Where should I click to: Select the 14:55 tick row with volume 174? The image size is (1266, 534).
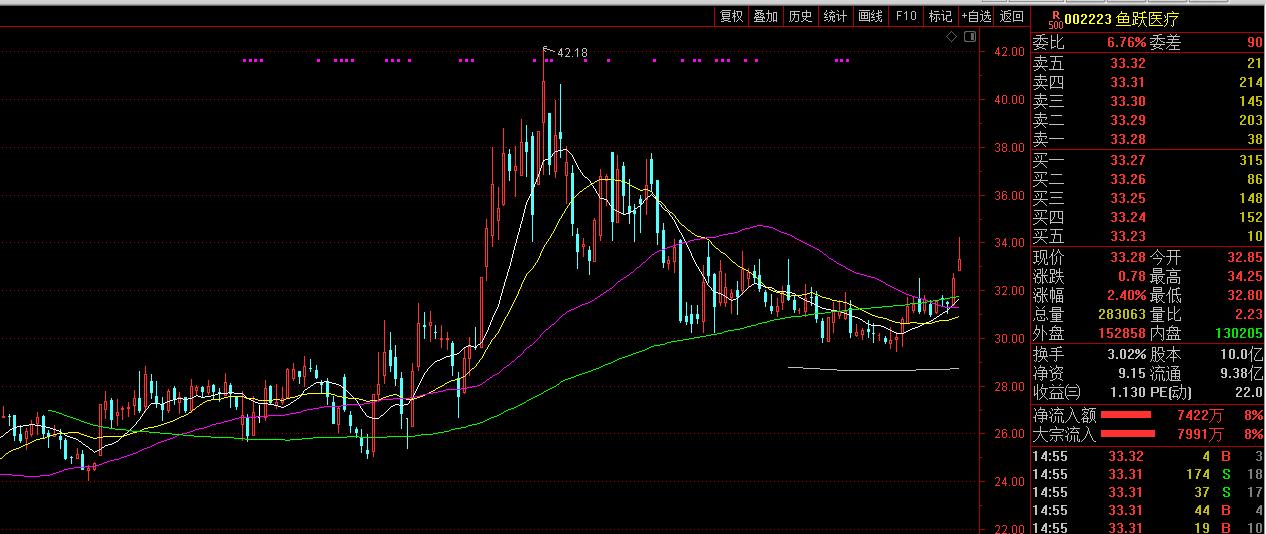(x=1148, y=473)
